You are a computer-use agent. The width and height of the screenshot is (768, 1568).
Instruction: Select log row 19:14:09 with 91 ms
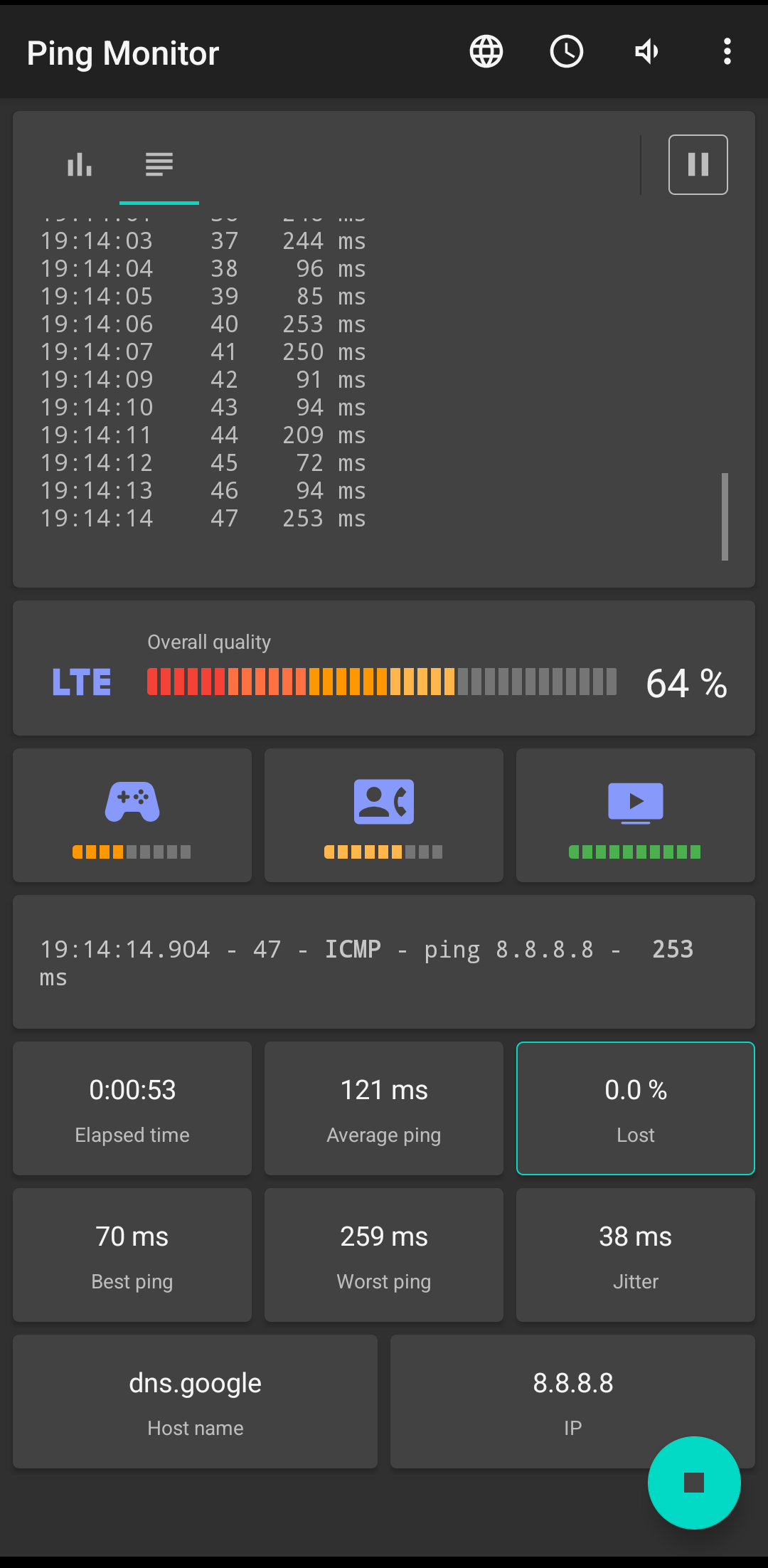point(203,380)
